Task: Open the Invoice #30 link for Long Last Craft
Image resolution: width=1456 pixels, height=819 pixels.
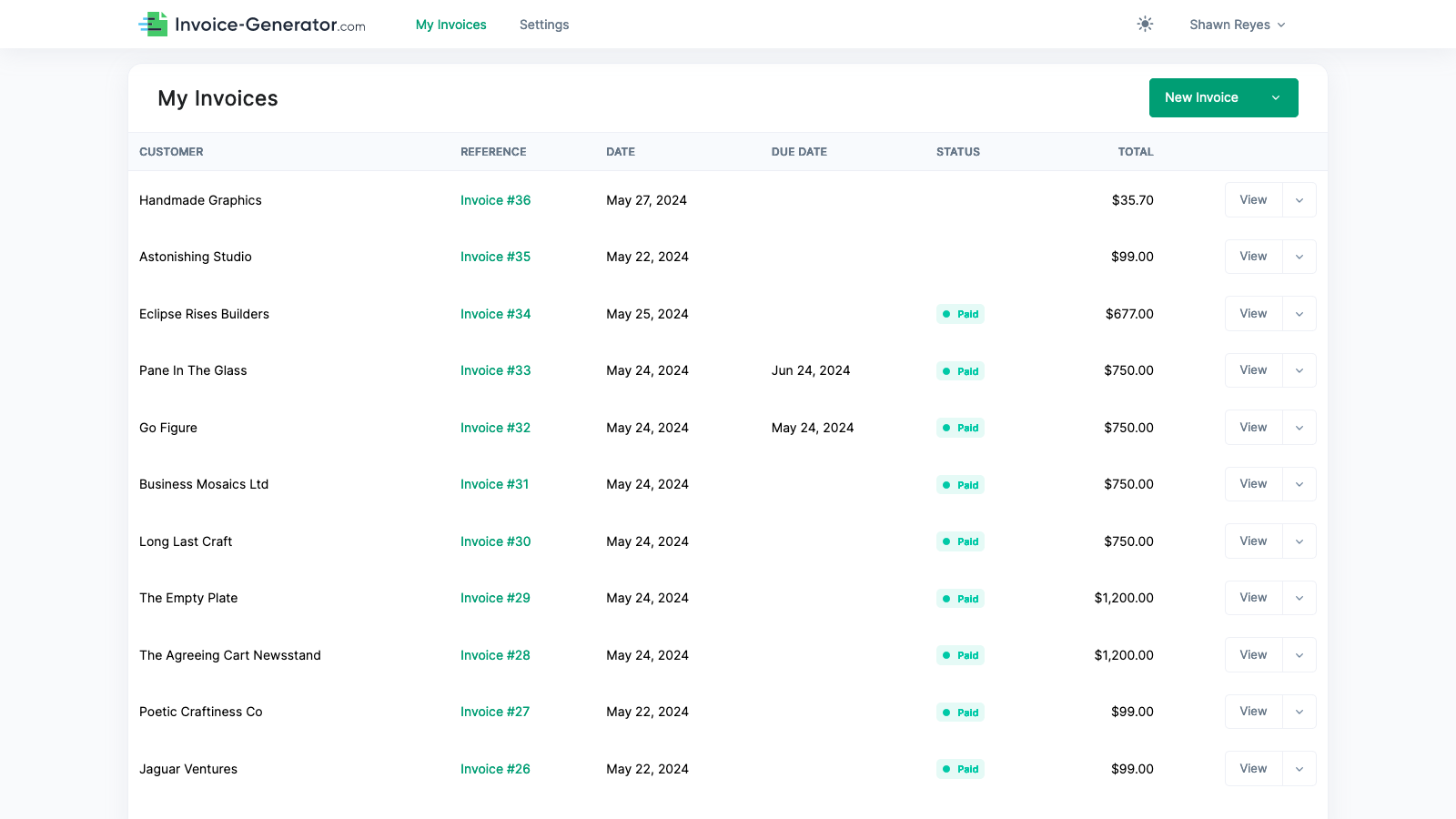Action: pyautogui.click(x=494, y=541)
